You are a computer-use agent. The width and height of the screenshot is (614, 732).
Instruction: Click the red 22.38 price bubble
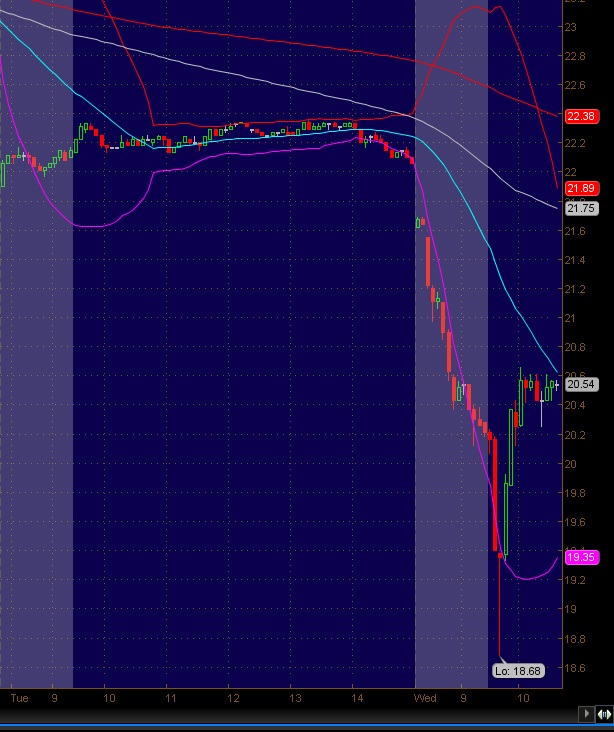coord(580,116)
